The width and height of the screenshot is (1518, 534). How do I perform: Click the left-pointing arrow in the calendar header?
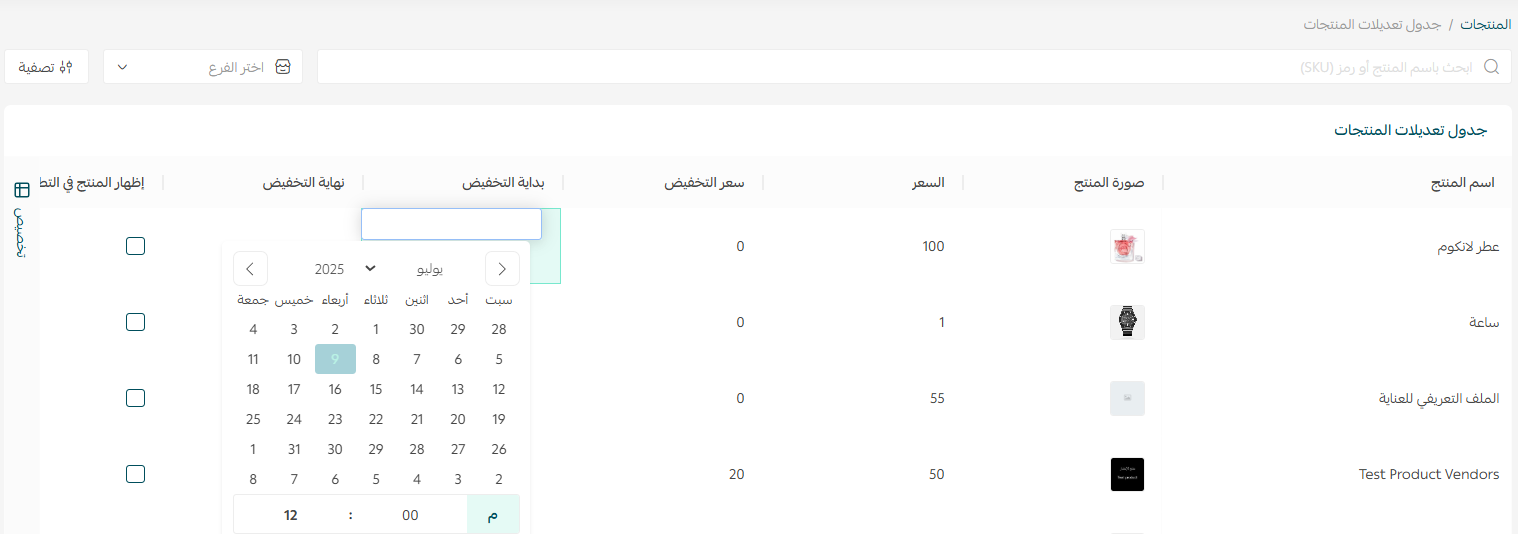click(x=250, y=269)
